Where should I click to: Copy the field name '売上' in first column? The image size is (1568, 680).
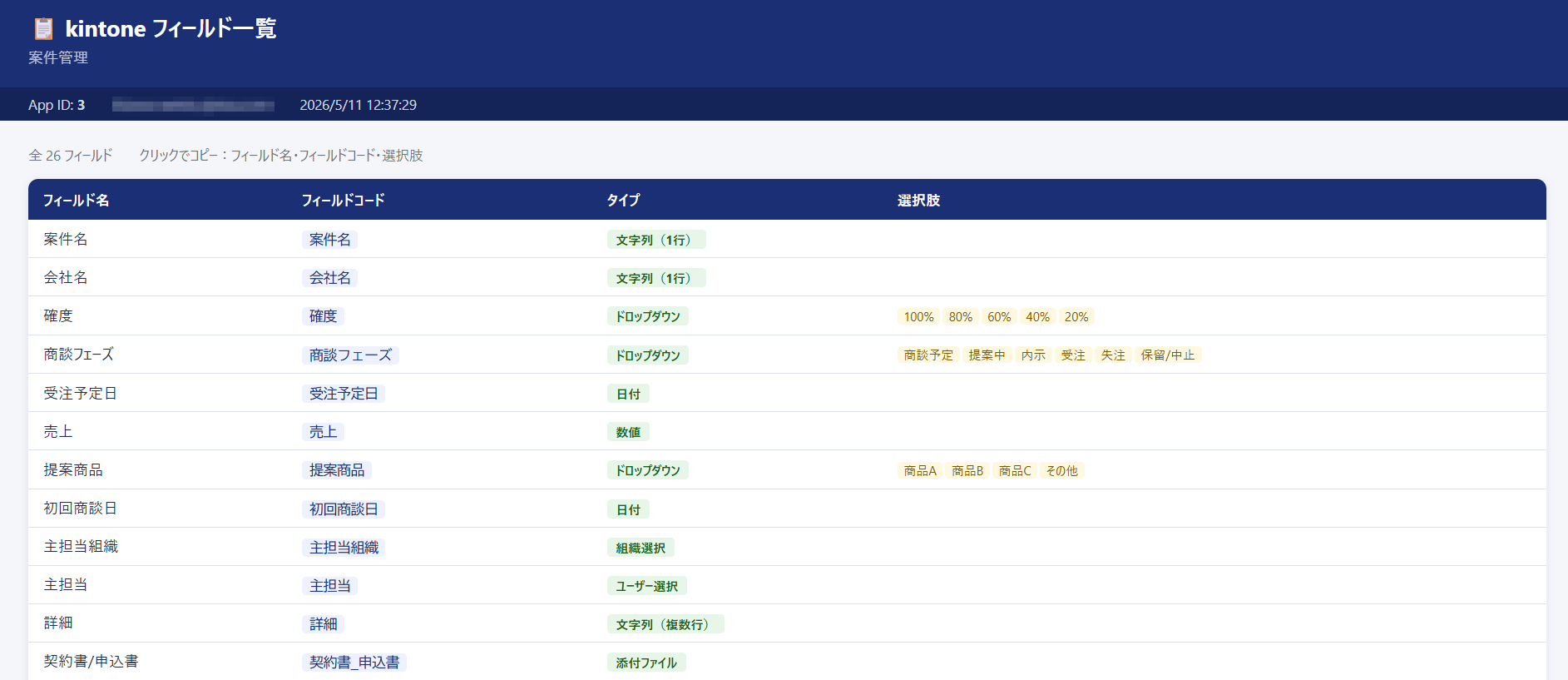point(58,431)
